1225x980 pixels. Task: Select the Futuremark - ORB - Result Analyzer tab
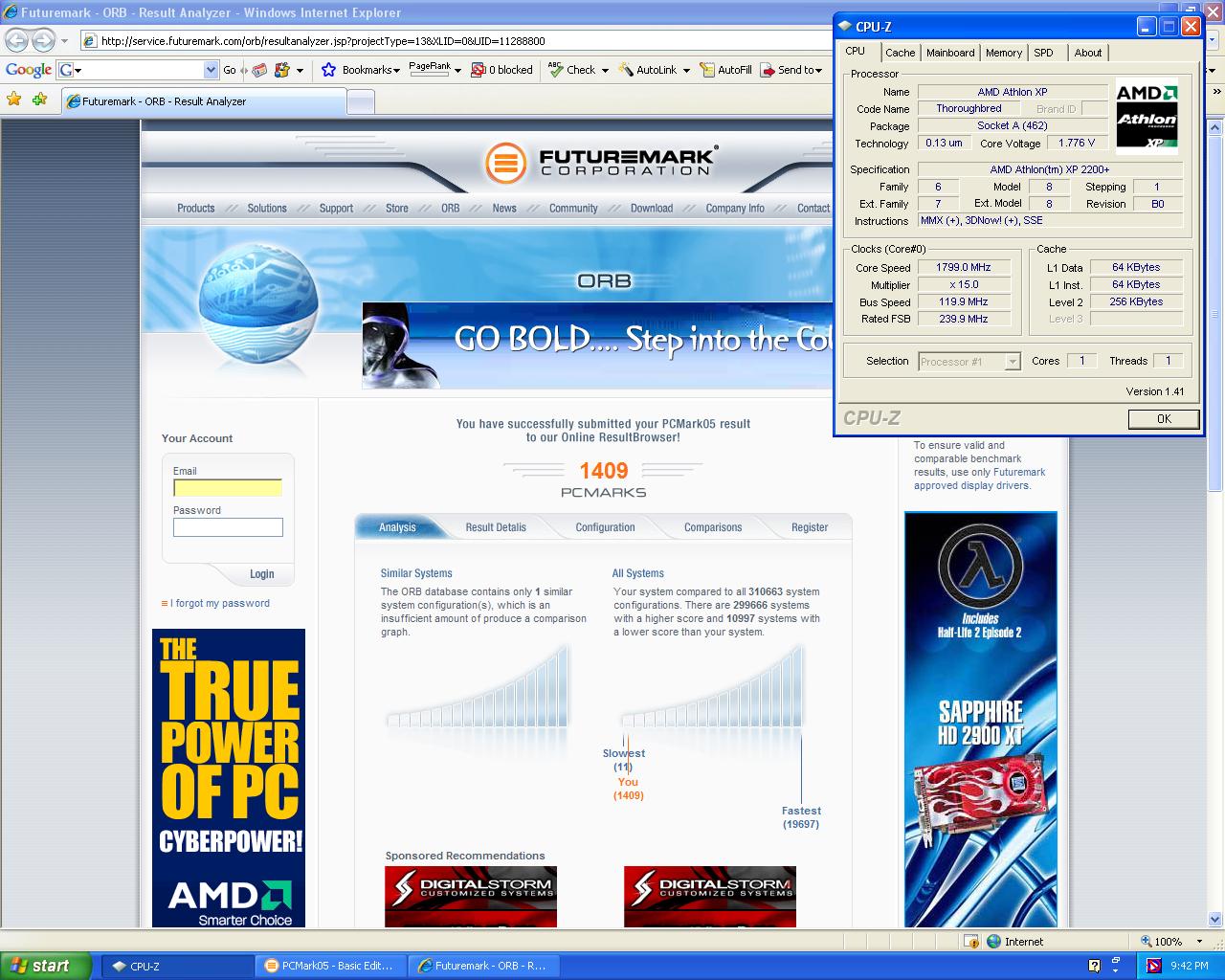(x=203, y=101)
